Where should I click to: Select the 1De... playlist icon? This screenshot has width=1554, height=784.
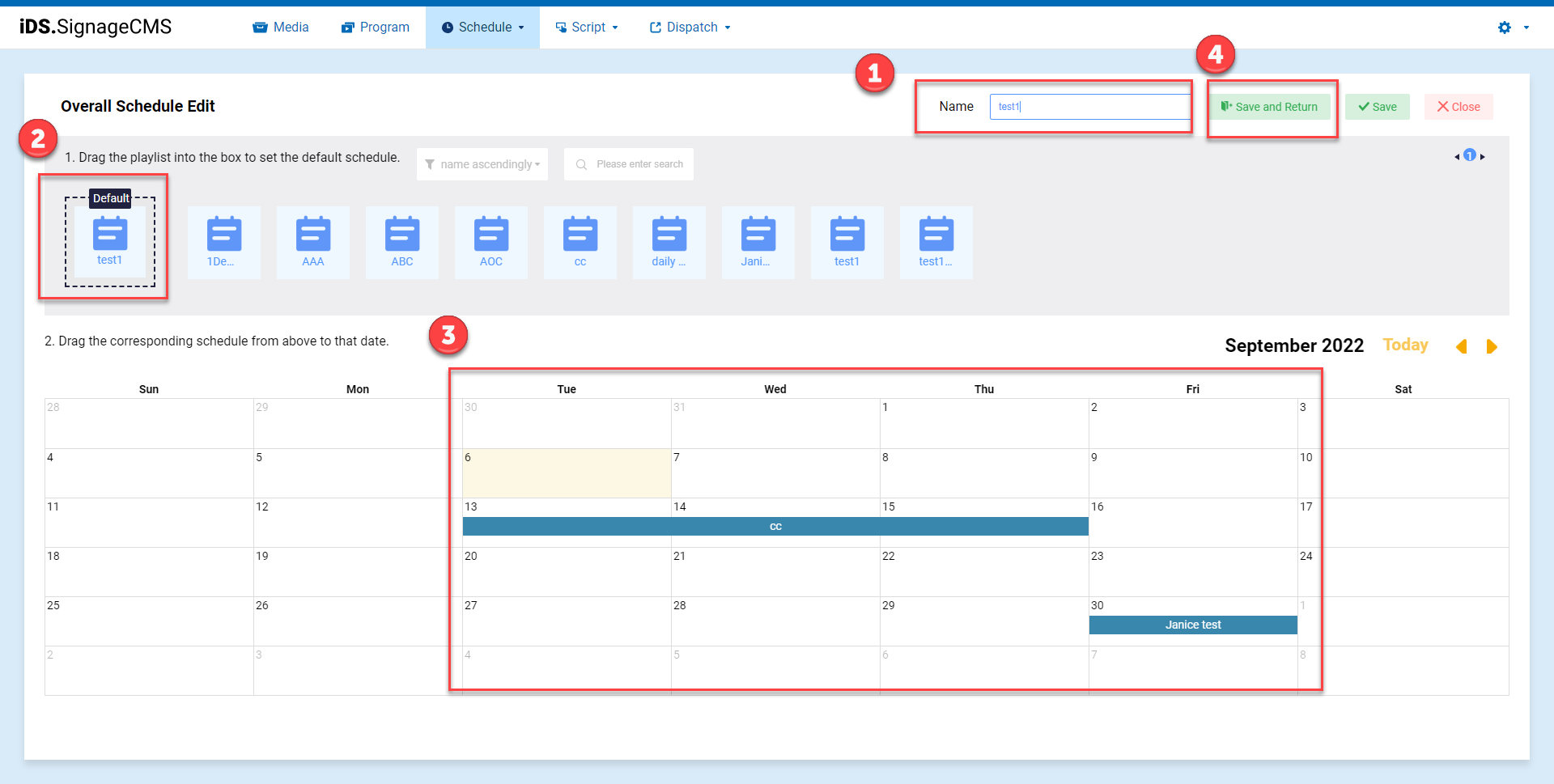[224, 242]
